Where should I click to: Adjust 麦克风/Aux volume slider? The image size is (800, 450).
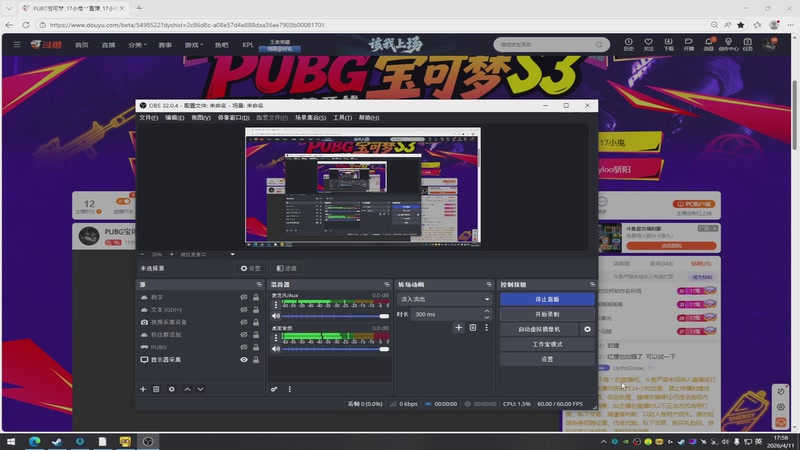[335, 316]
